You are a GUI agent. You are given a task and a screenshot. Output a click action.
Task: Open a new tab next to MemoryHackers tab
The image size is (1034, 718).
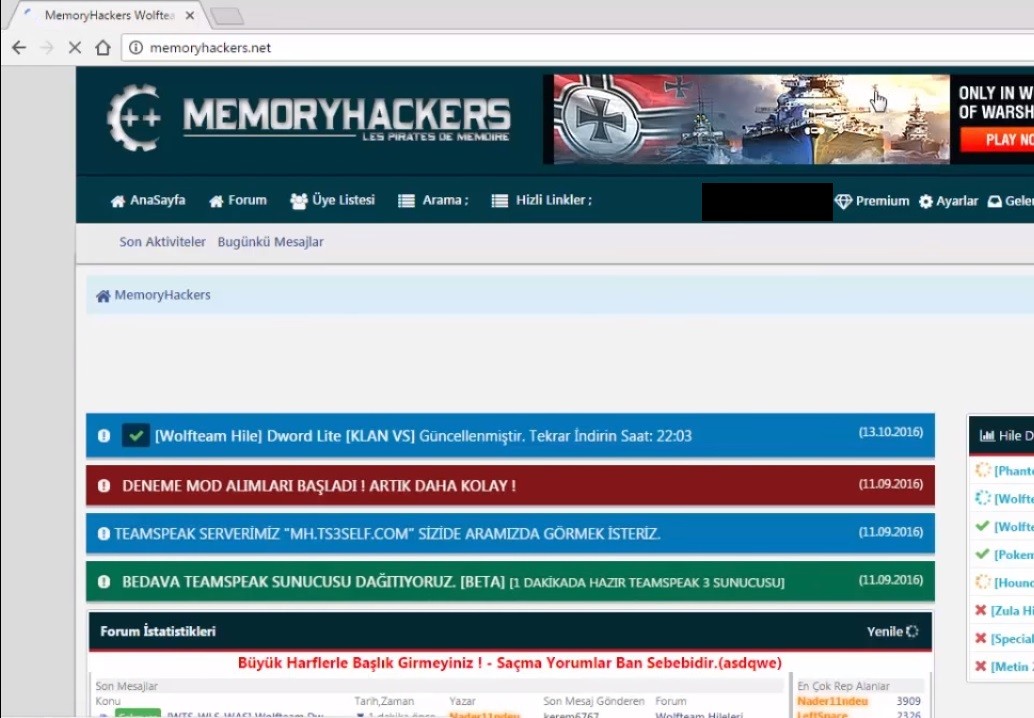228,15
